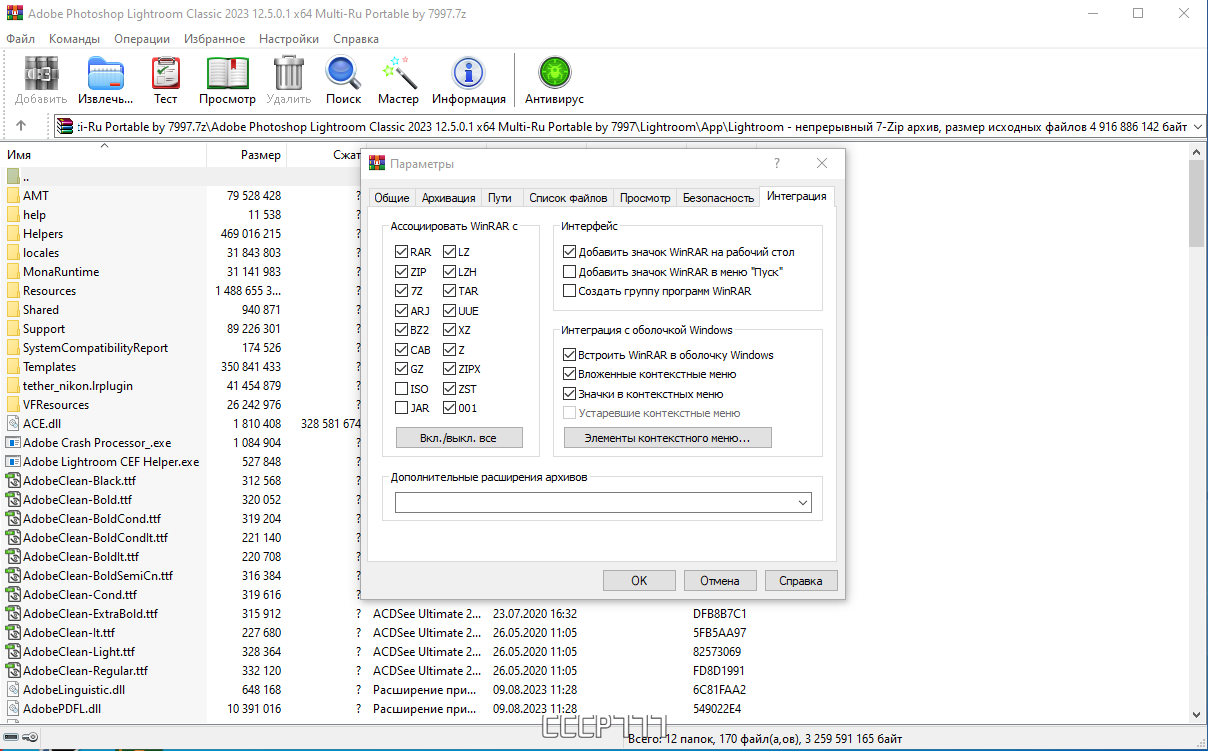Switch to the Архивация tab
The height and width of the screenshot is (751, 1208).
tap(448, 198)
